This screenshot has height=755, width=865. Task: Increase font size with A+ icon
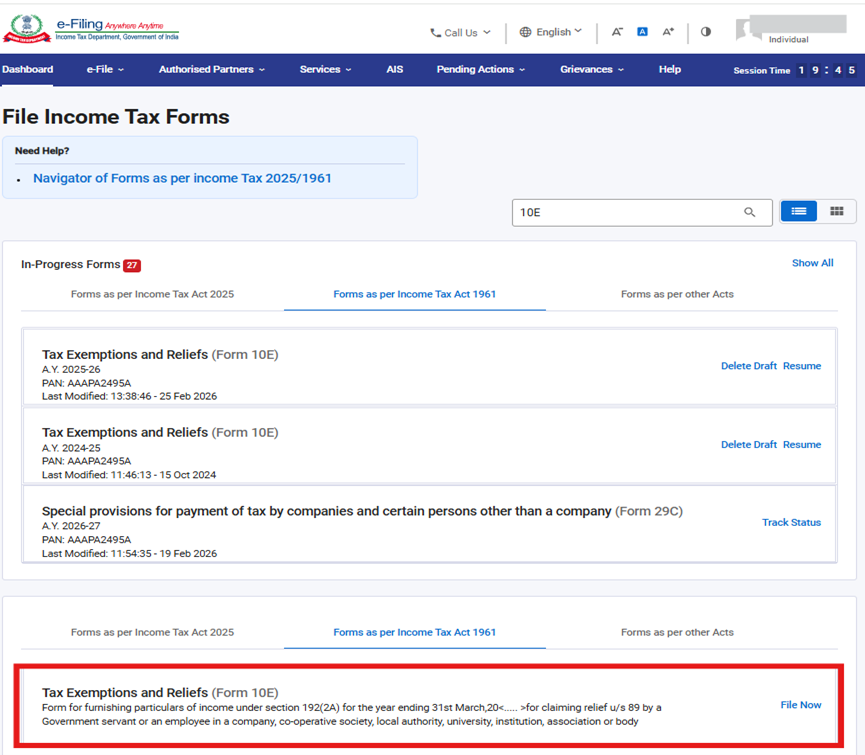(x=668, y=32)
